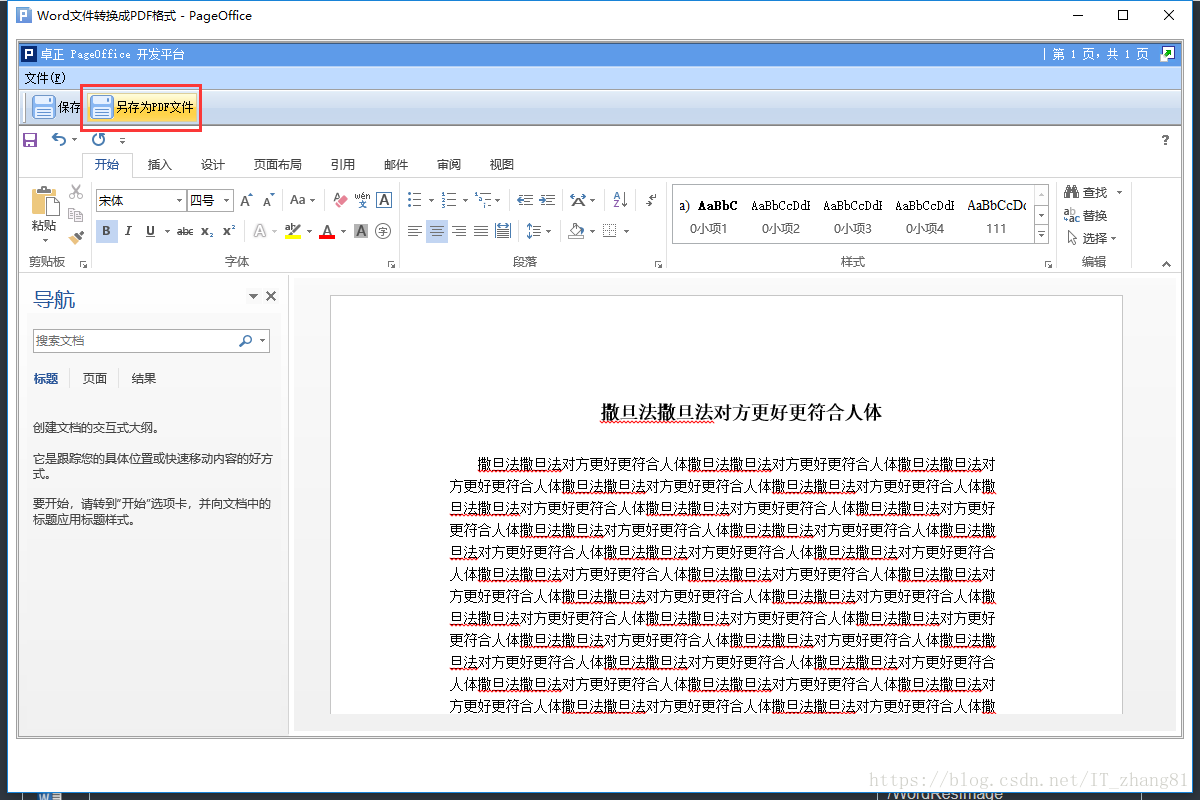Close the navigation pane
The height and width of the screenshot is (800, 1200).
[271, 297]
